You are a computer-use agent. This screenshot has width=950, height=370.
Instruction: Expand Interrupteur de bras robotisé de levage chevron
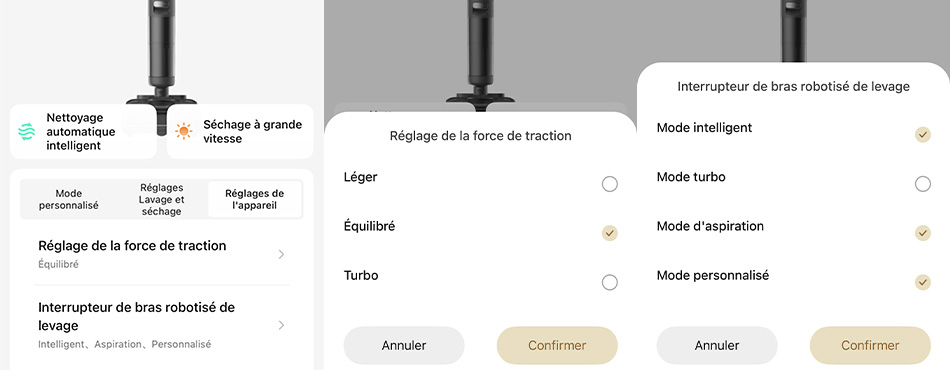tap(281, 326)
